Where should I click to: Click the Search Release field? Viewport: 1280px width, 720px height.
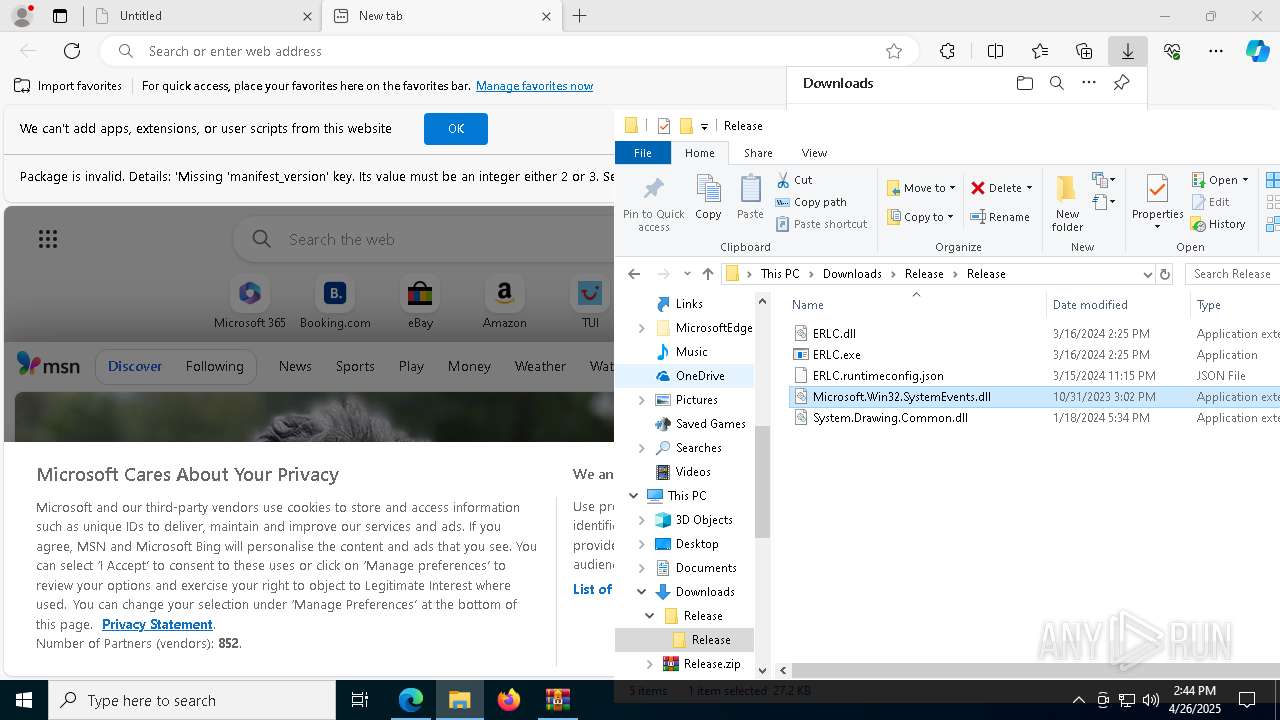click(x=1232, y=274)
